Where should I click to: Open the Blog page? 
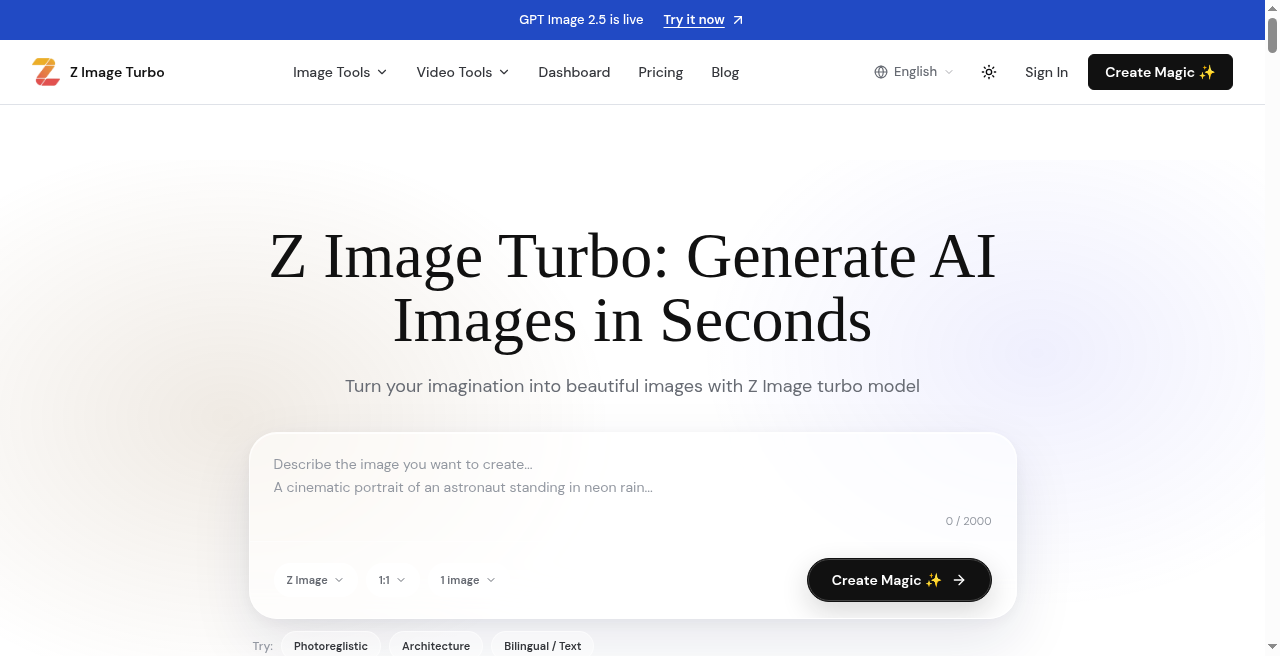pos(725,72)
